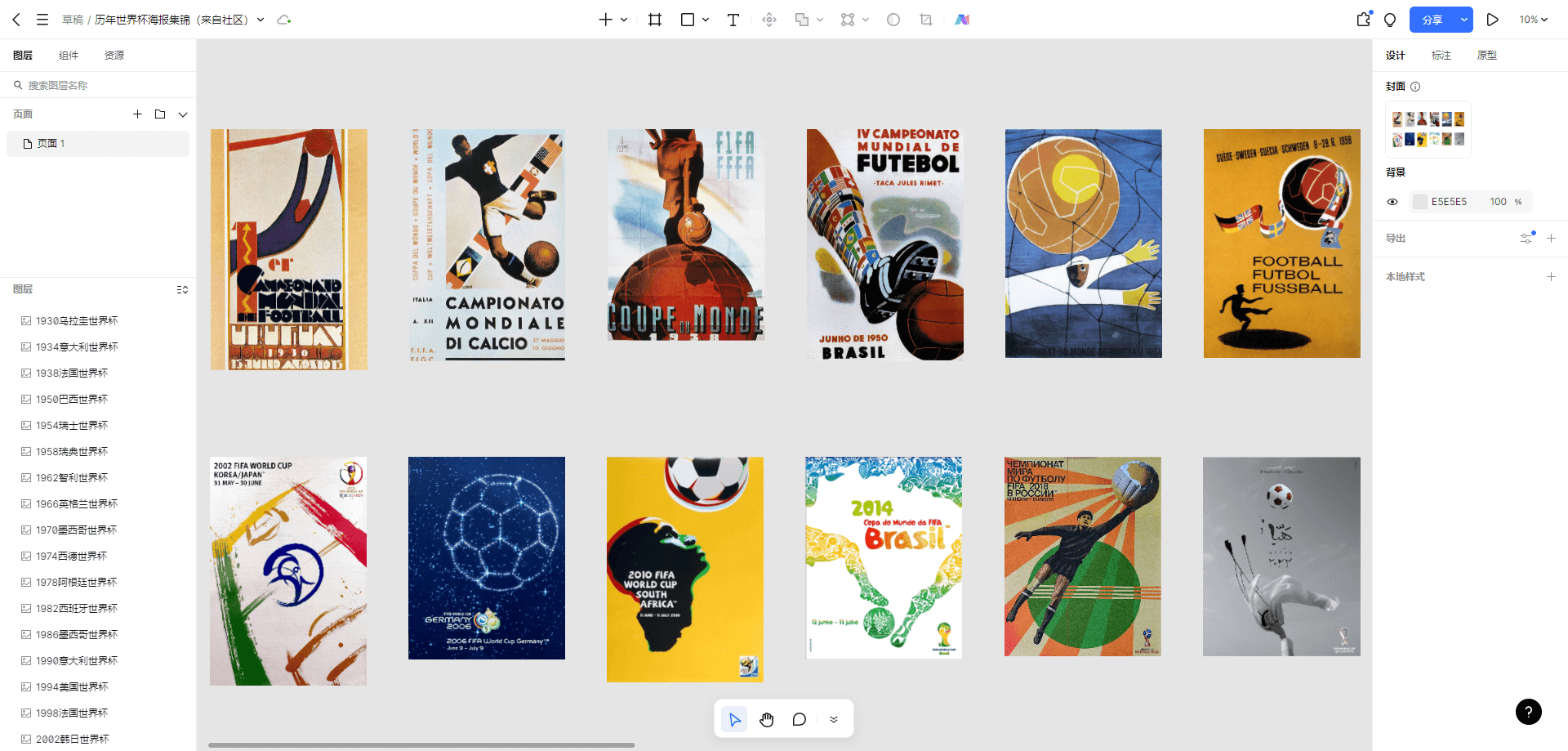Select the move cursor tool in bottom bar
This screenshot has width=1568, height=751.
click(x=734, y=719)
